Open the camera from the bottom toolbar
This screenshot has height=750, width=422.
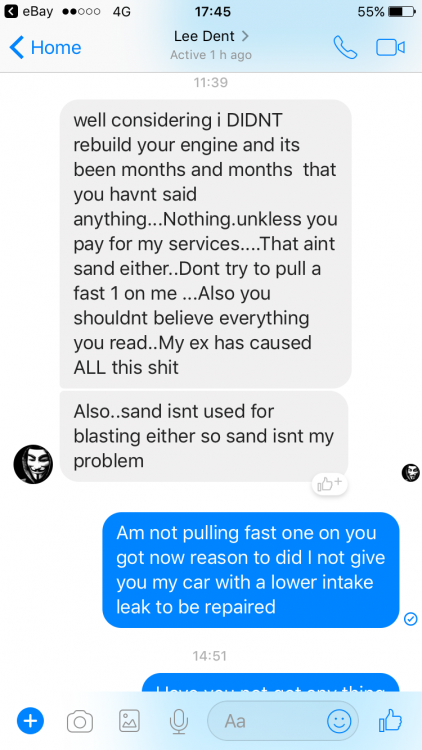[80, 721]
